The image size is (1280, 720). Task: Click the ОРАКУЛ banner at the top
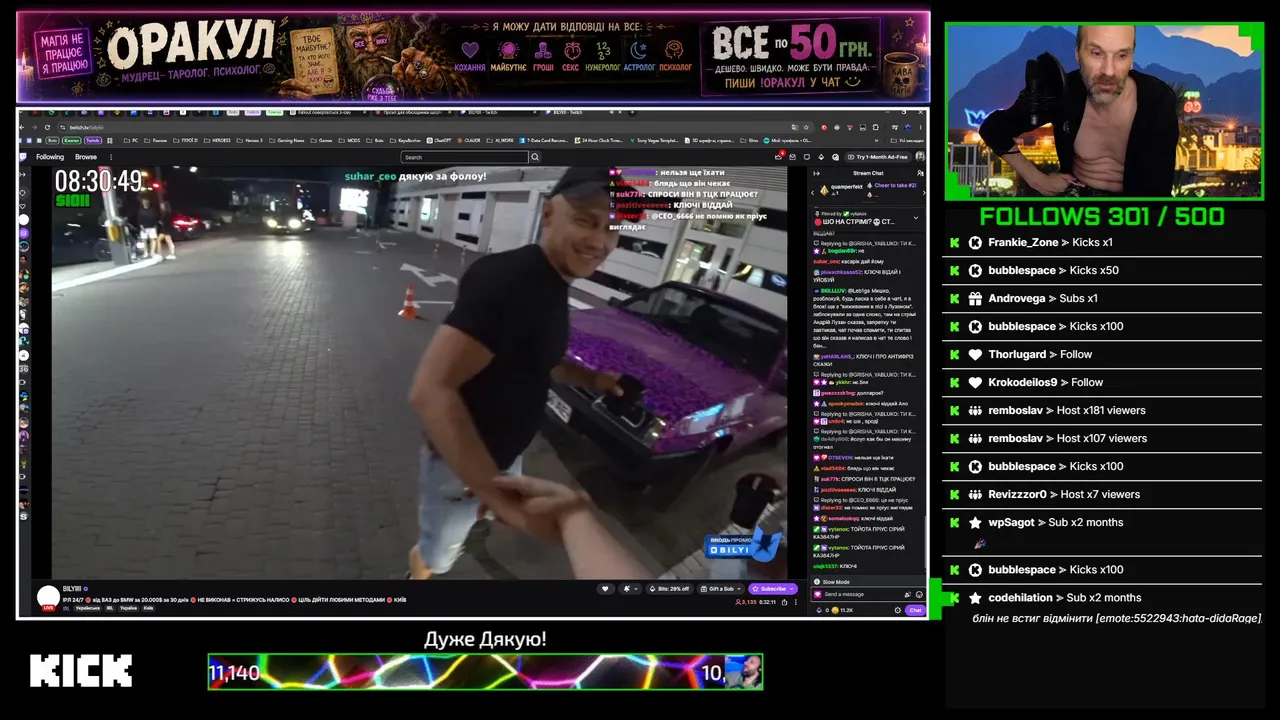473,57
